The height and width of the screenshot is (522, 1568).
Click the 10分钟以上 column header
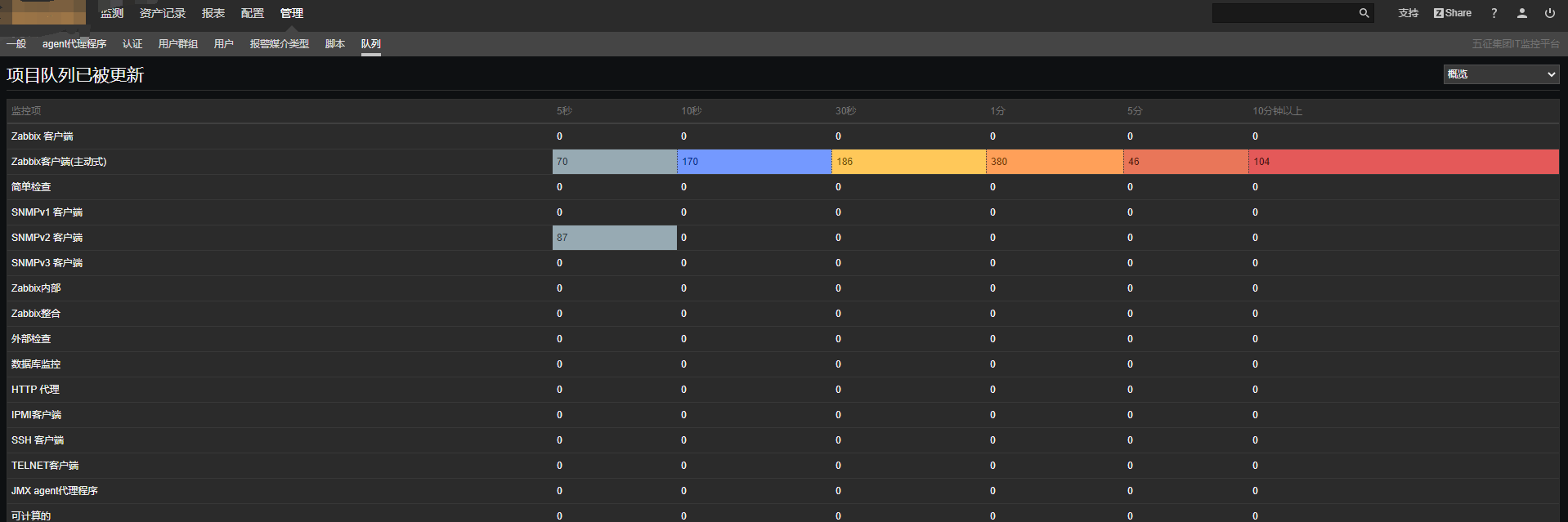1278,111
